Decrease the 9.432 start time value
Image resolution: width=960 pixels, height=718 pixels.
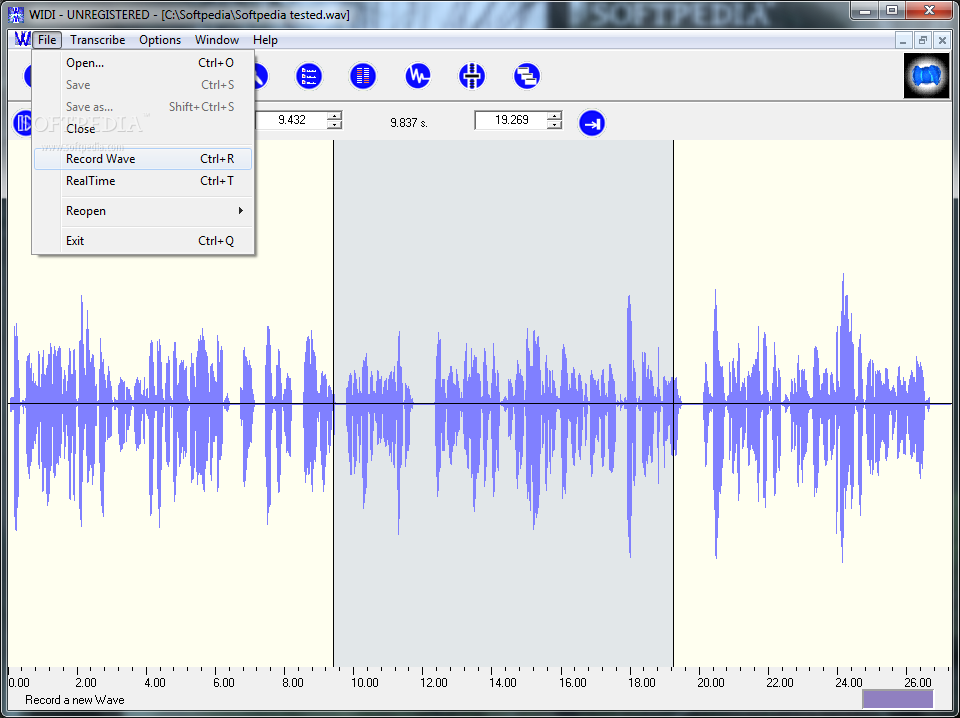[334, 124]
